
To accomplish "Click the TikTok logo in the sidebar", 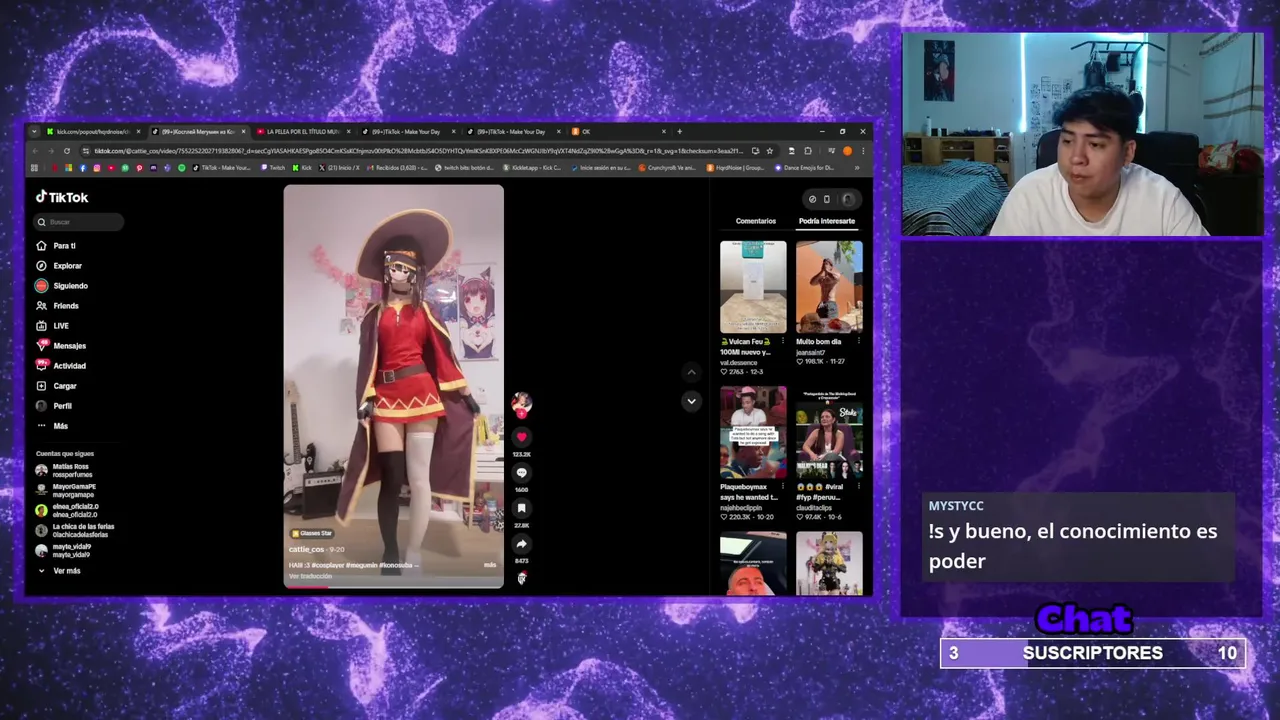I will coord(62,197).
